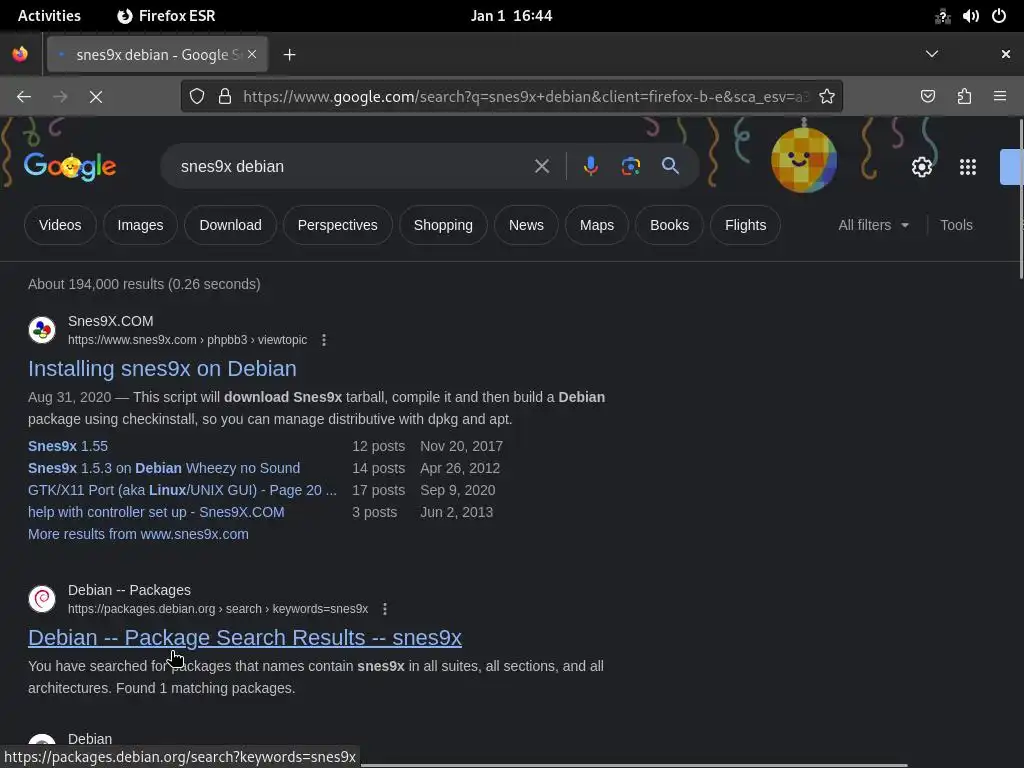Switch to Books results

pos(669,225)
